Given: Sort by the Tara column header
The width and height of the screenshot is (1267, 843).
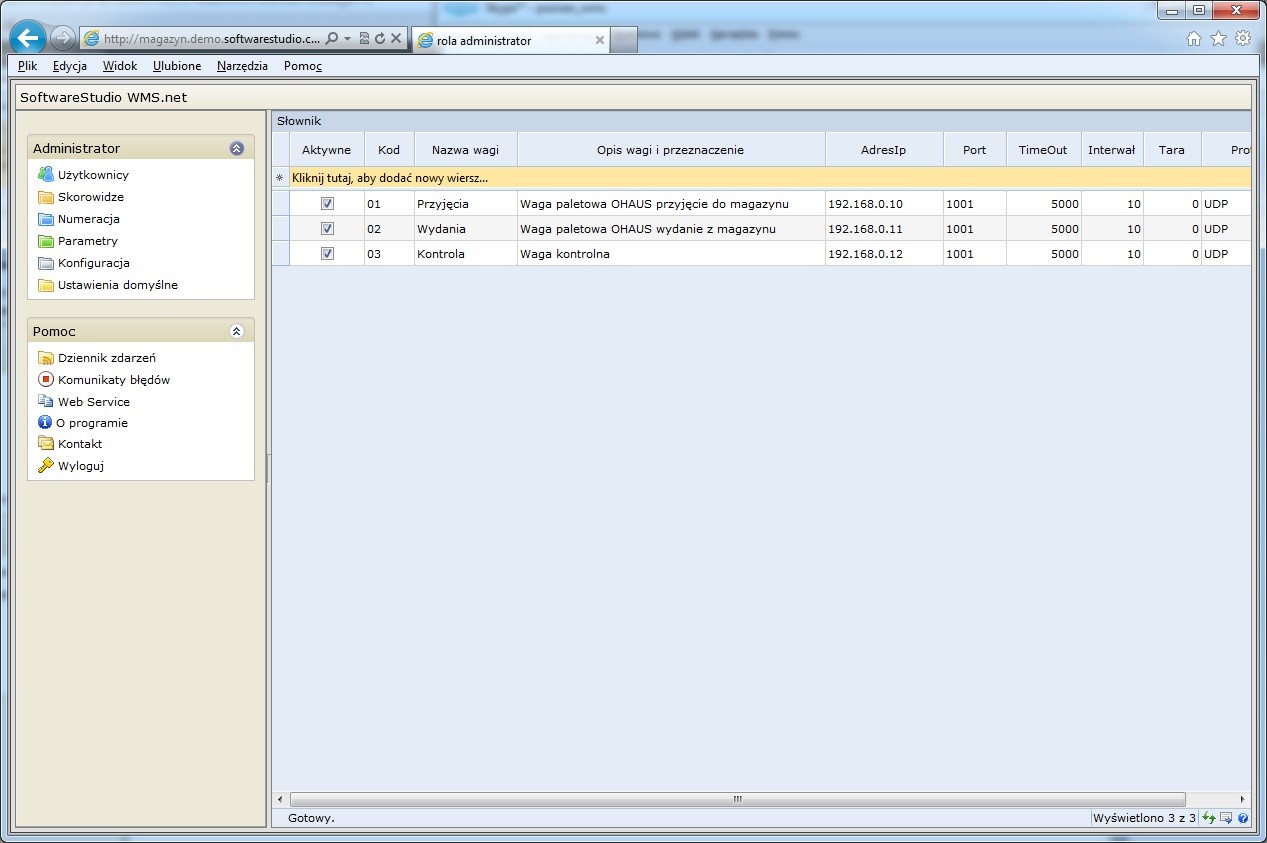Looking at the screenshot, I should coord(1172,150).
